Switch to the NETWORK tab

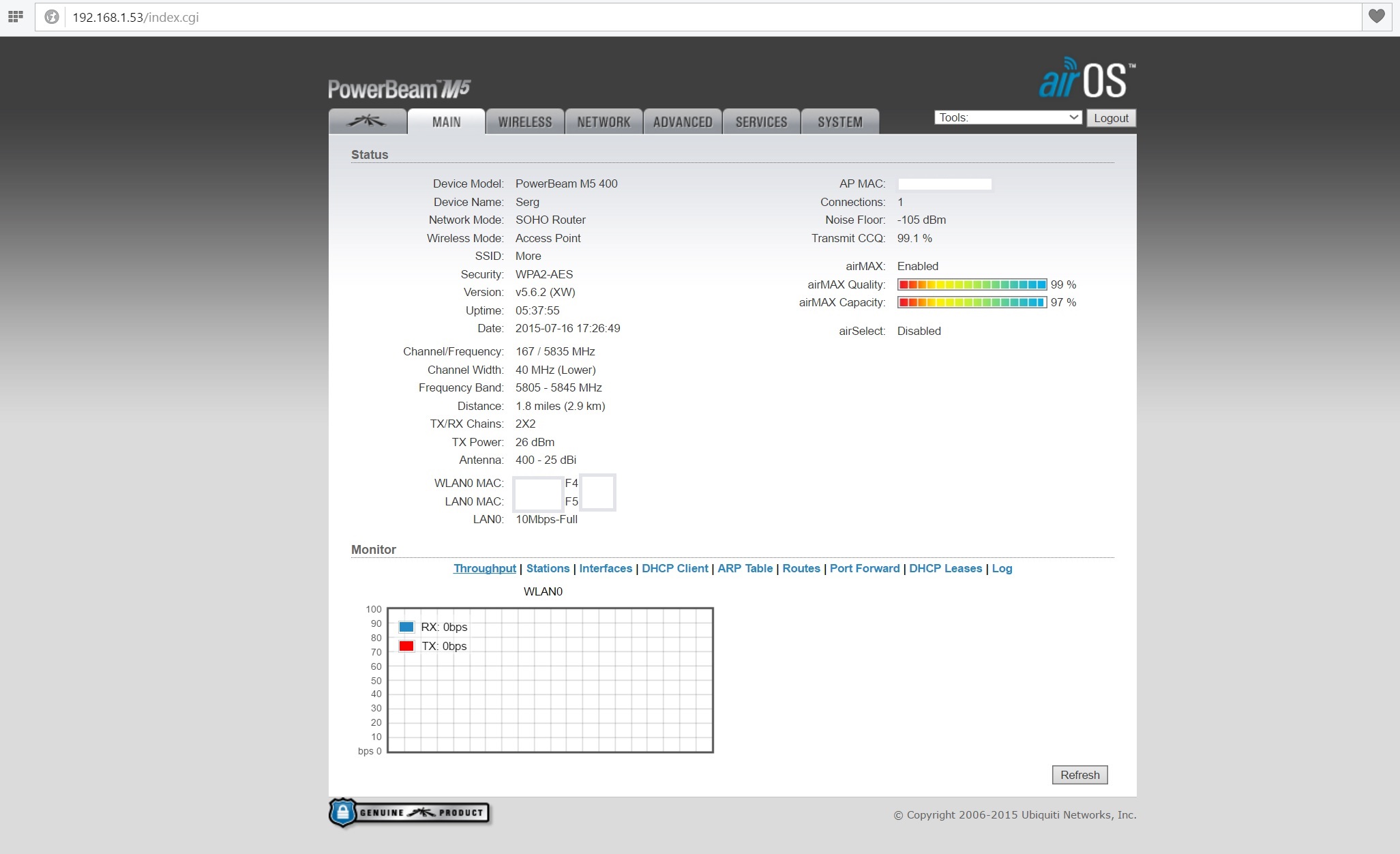(x=604, y=121)
